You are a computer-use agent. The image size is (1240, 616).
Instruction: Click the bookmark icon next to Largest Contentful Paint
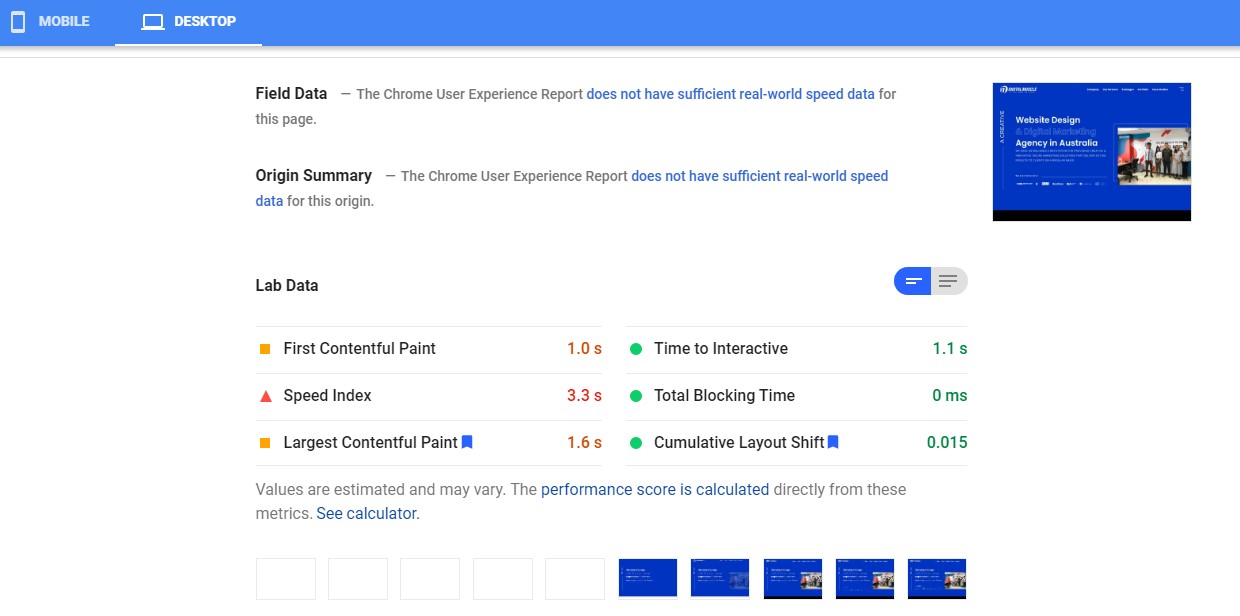[466, 441]
